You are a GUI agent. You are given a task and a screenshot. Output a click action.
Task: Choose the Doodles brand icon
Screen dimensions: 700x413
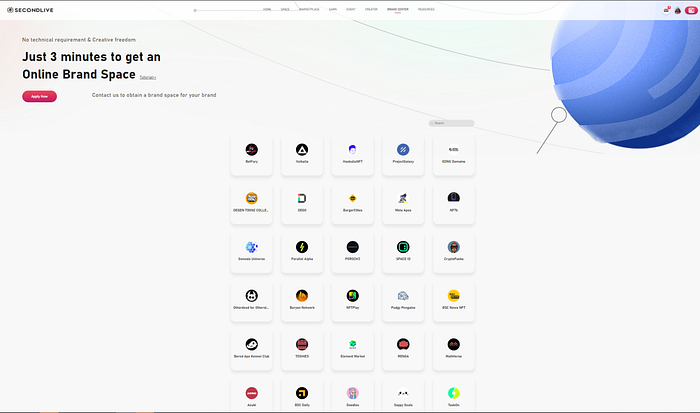tap(352, 393)
